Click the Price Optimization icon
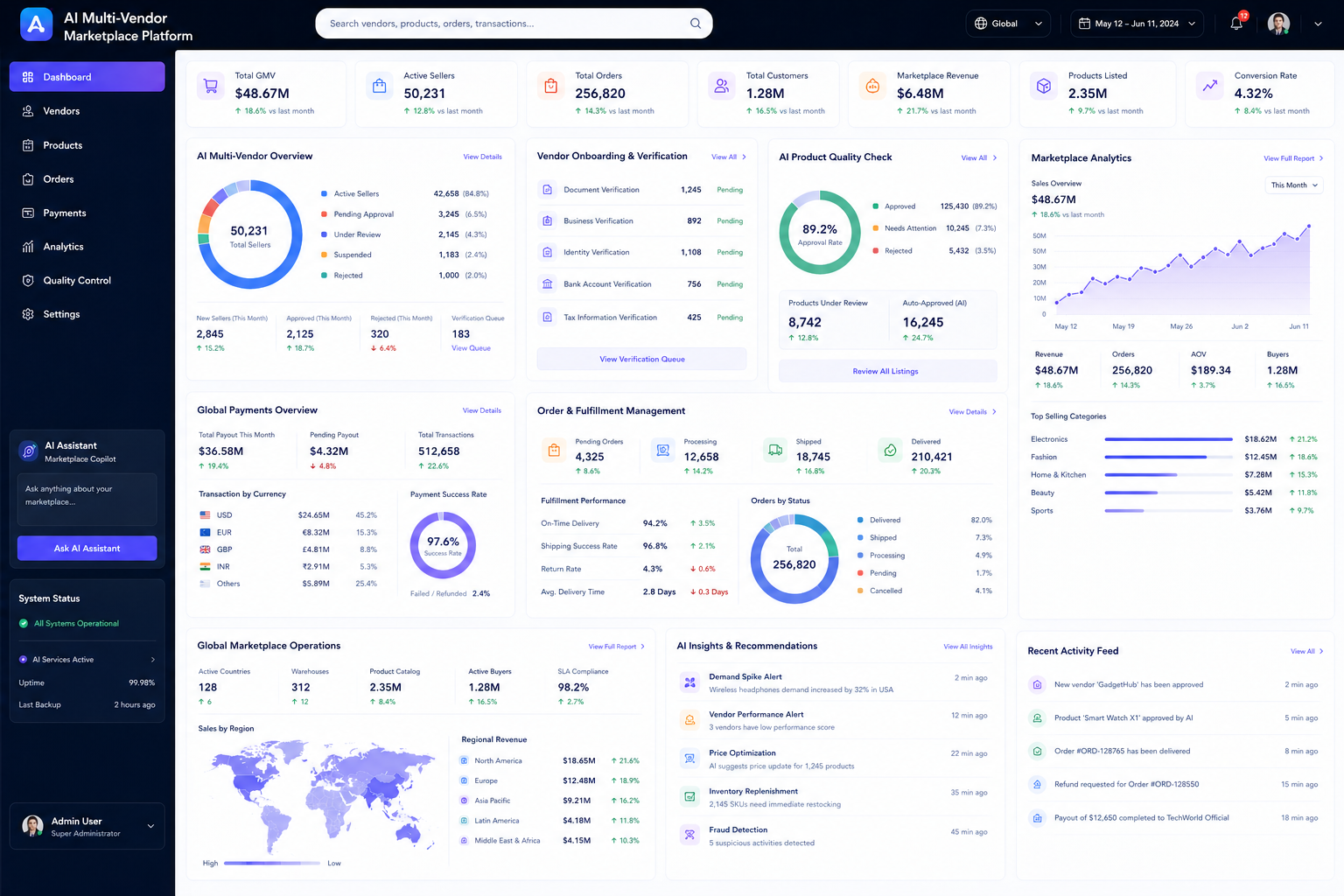 coord(689,759)
